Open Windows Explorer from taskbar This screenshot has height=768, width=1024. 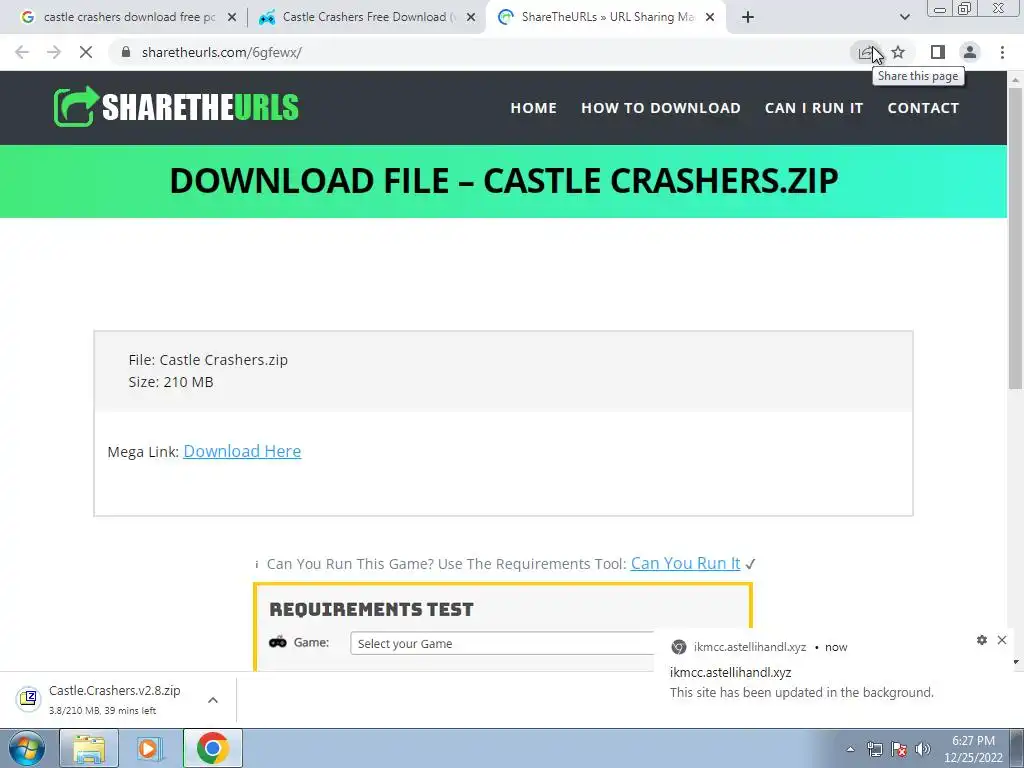point(89,748)
